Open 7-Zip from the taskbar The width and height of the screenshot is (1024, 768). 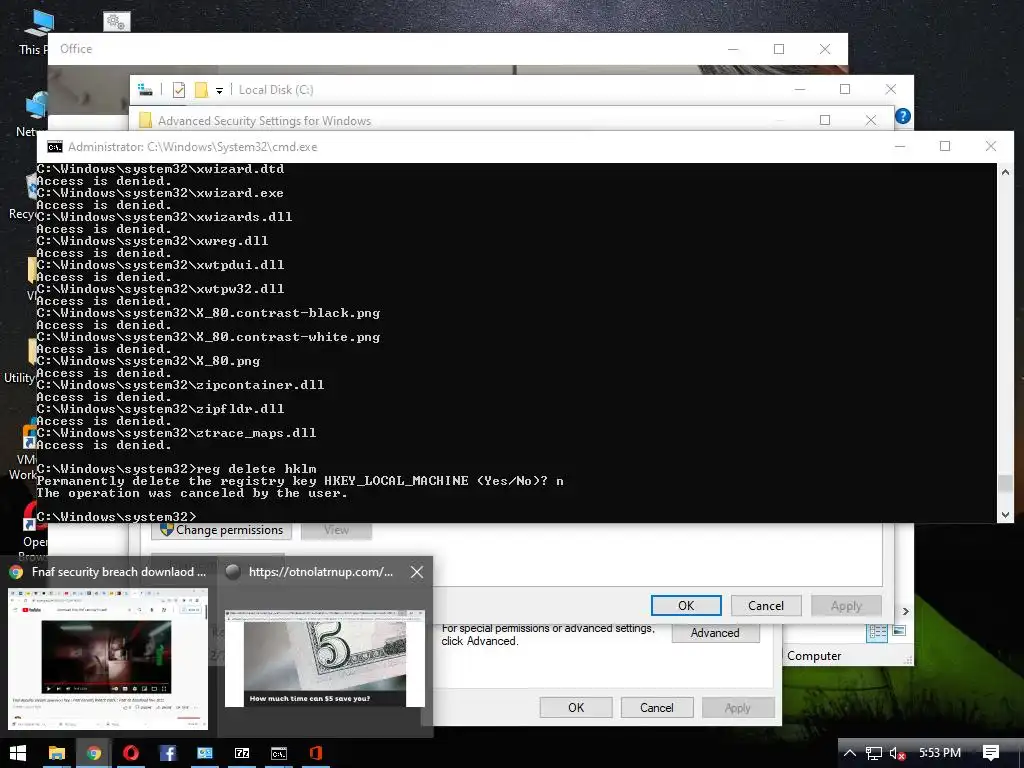(x=242, y=753)
